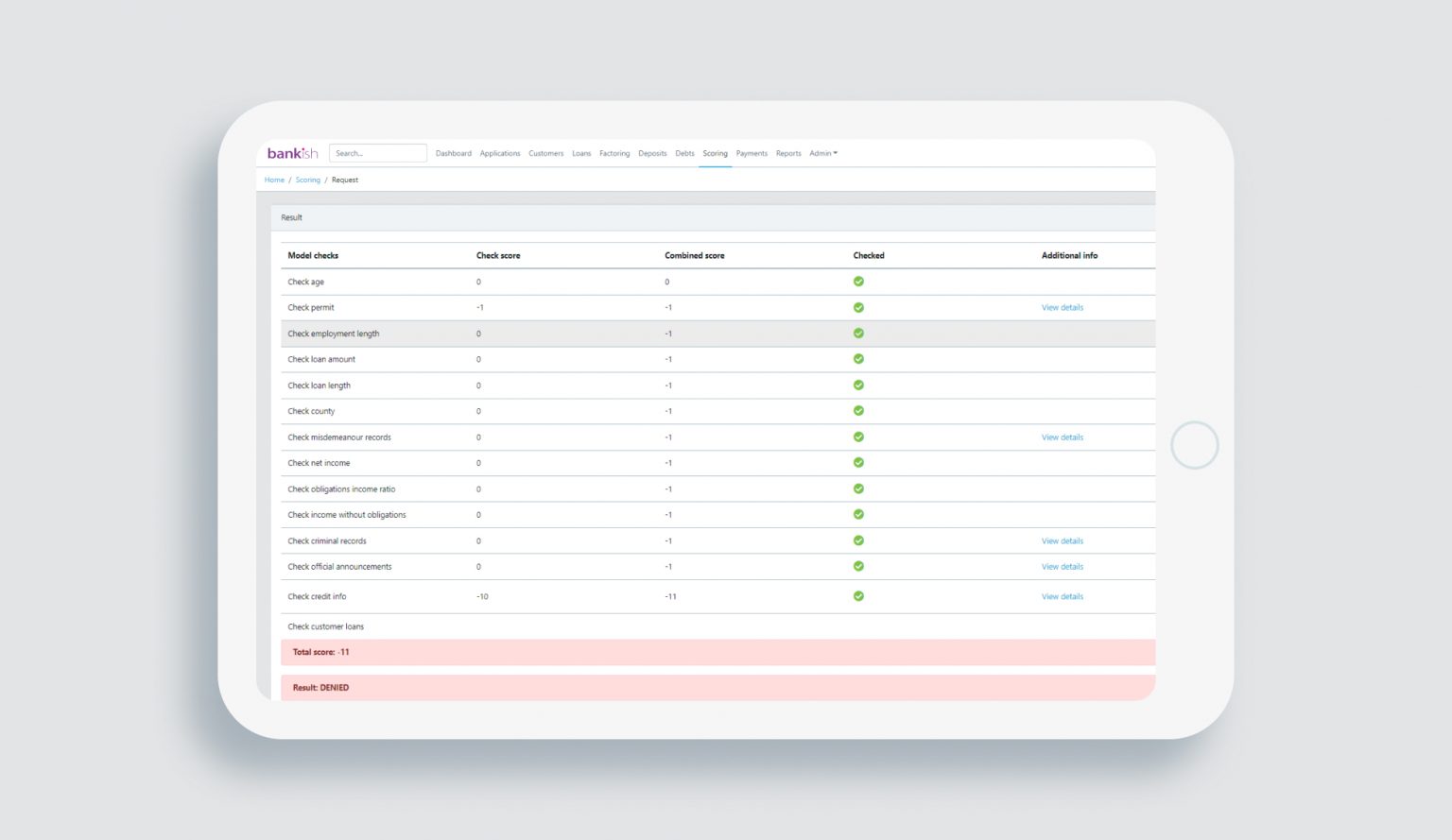Open the Admin dropdown menu
This screenshot has height=840, width=1452.
tap(822, 153)
